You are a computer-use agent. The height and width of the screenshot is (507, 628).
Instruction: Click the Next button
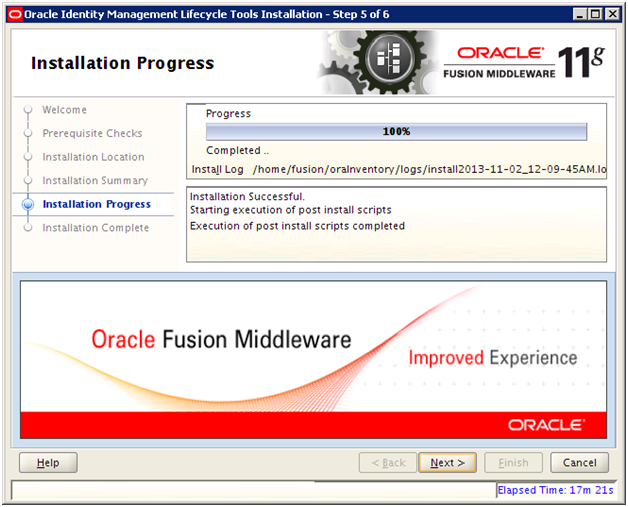tap(447, 463)
